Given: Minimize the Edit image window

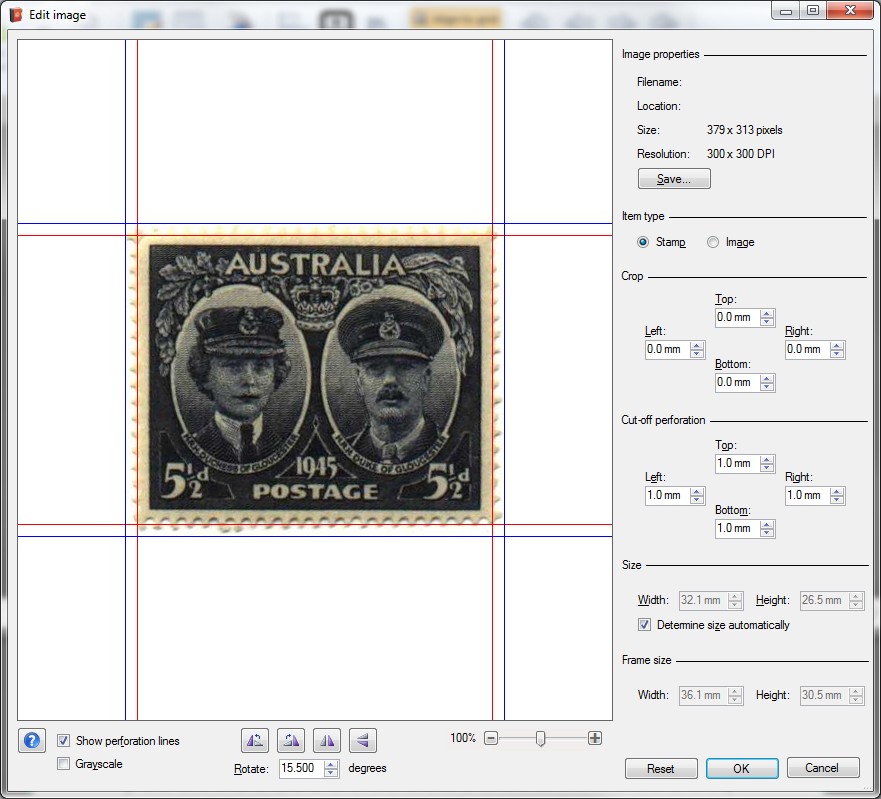Looking at the screenshot, I should (786, 10).
